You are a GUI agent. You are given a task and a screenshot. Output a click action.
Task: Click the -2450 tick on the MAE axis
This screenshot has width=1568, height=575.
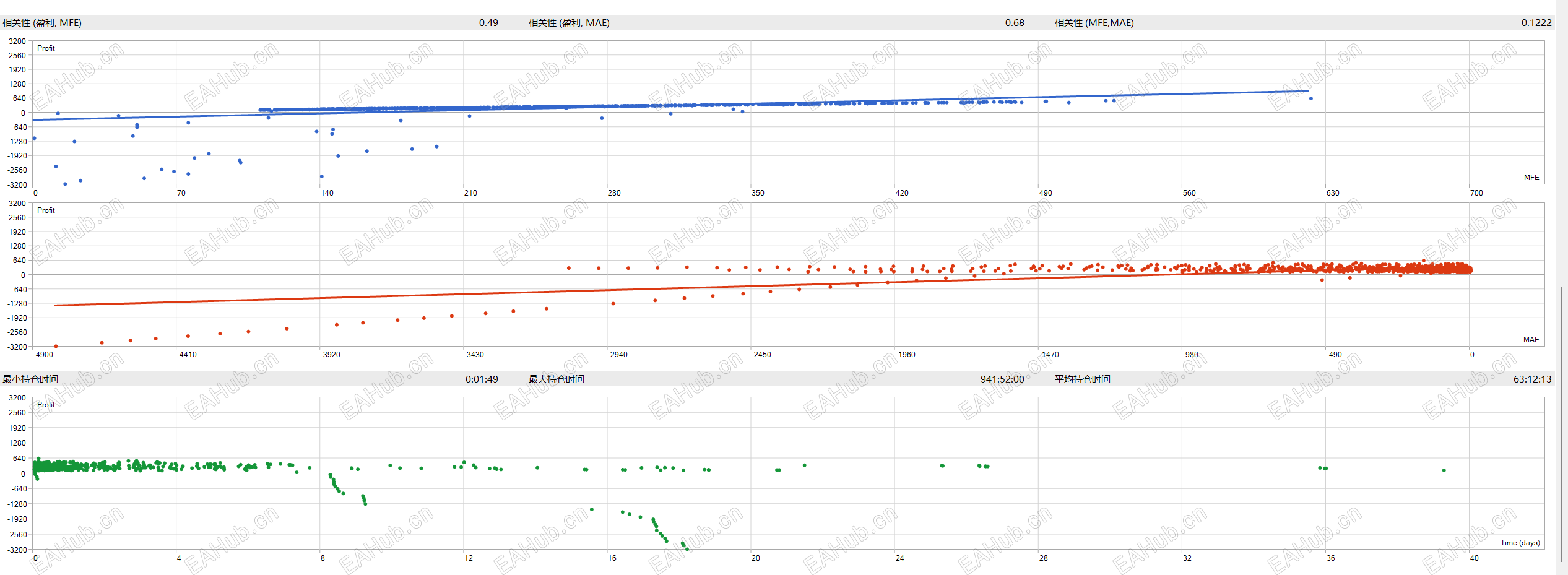click(761, 355)
